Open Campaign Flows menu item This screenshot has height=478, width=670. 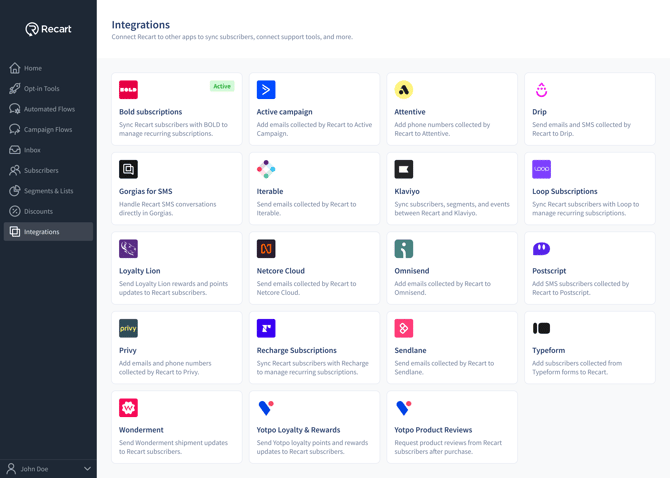pos(48,129)
